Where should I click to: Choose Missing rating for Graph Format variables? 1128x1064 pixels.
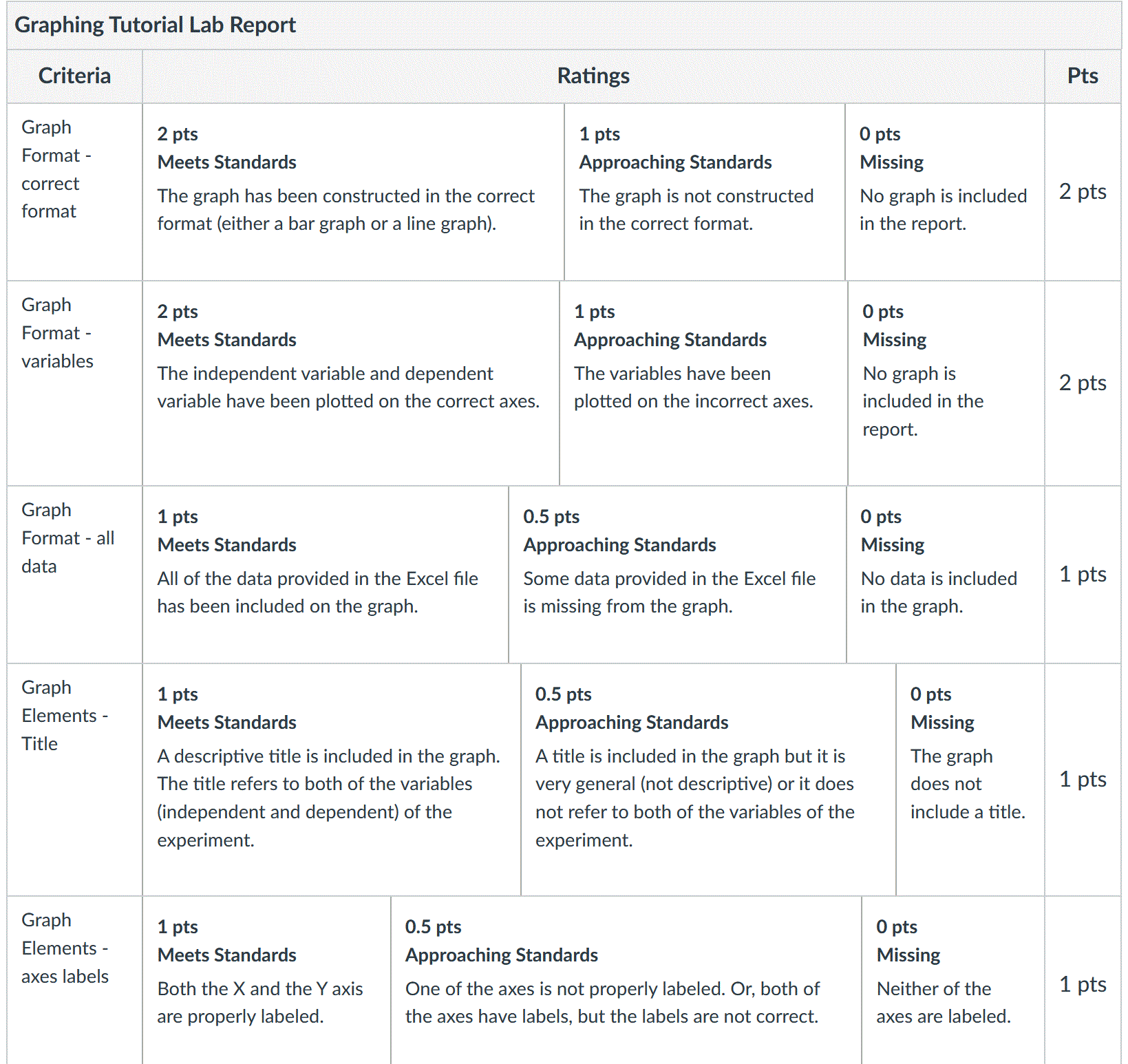pyautogui.click(x=946, y=383)
